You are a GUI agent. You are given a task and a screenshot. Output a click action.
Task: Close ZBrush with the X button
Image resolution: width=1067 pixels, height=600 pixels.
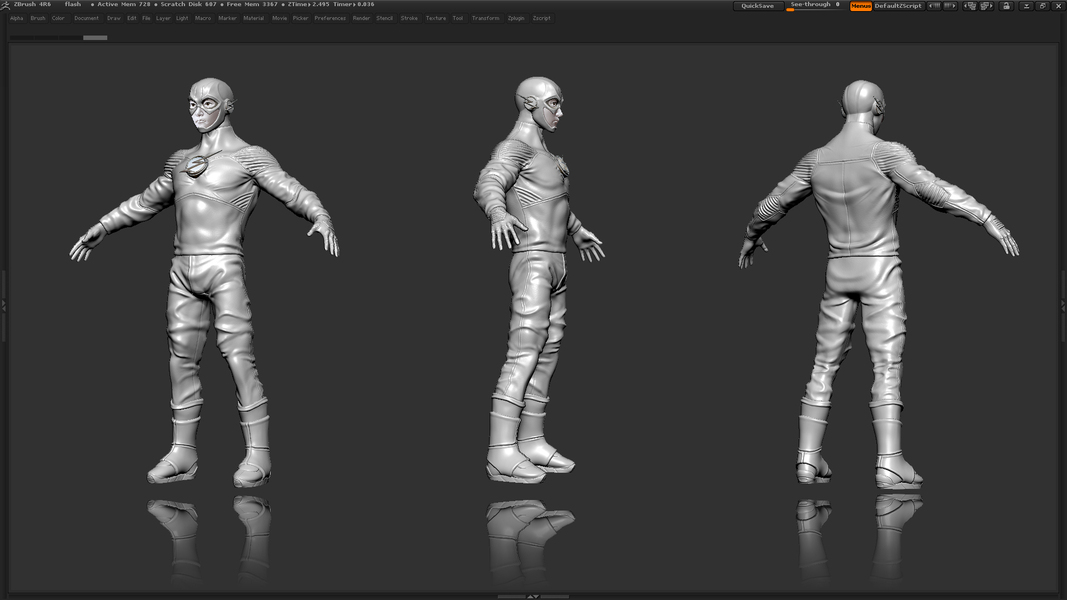1058,5
